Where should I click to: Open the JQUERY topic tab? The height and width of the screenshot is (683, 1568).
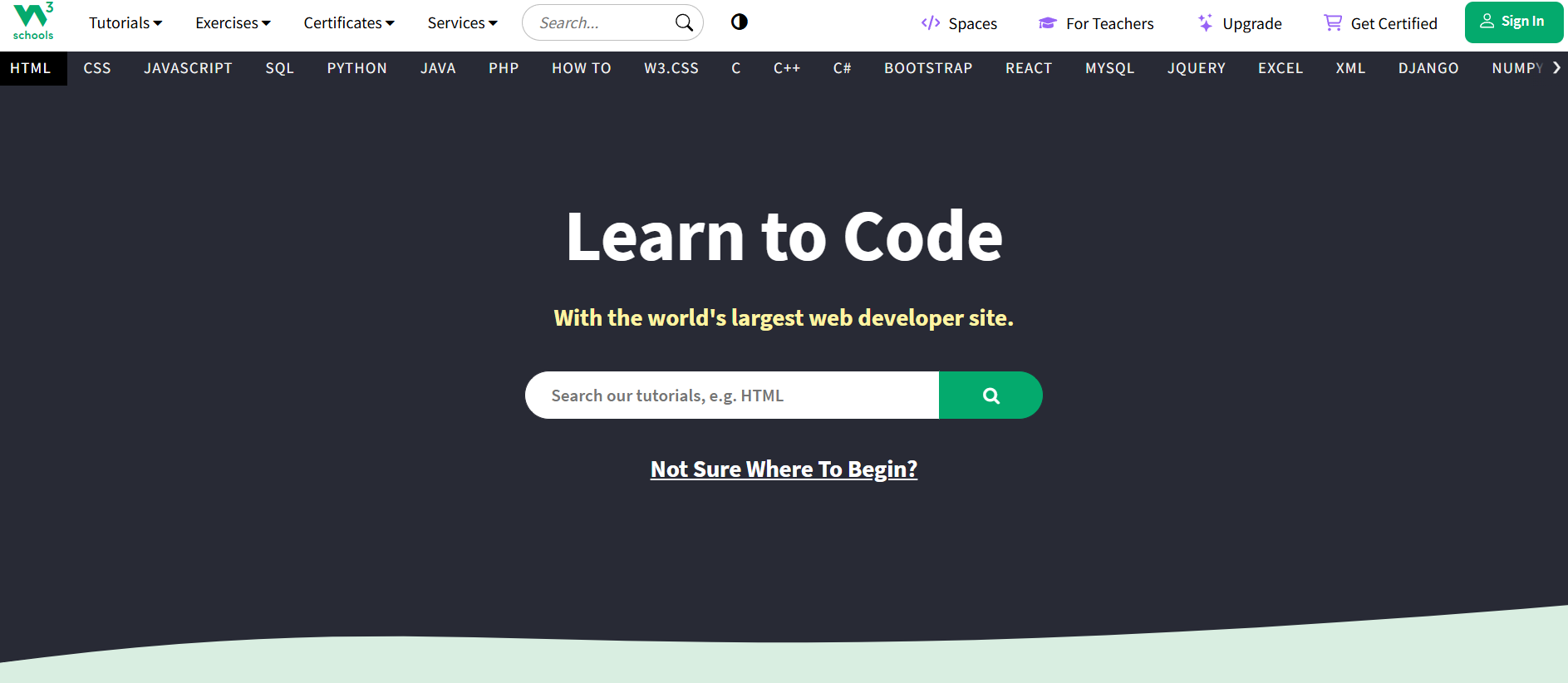pos(1197,68)
